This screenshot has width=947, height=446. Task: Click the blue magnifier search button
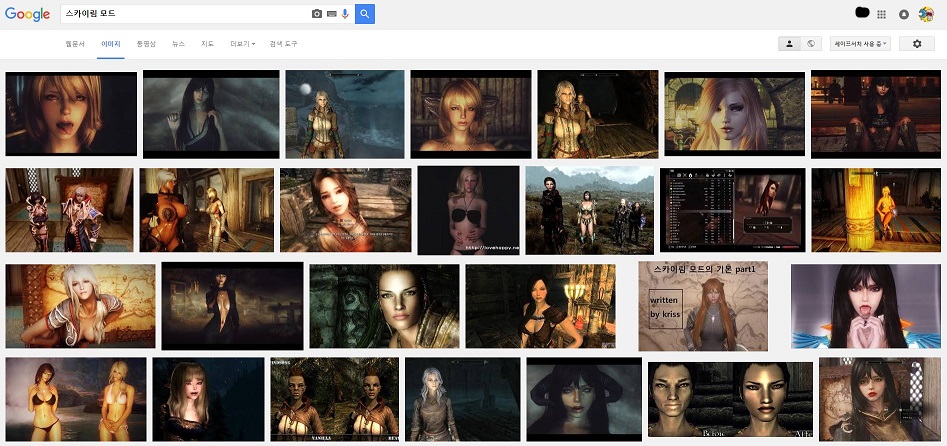coord(365,14)
